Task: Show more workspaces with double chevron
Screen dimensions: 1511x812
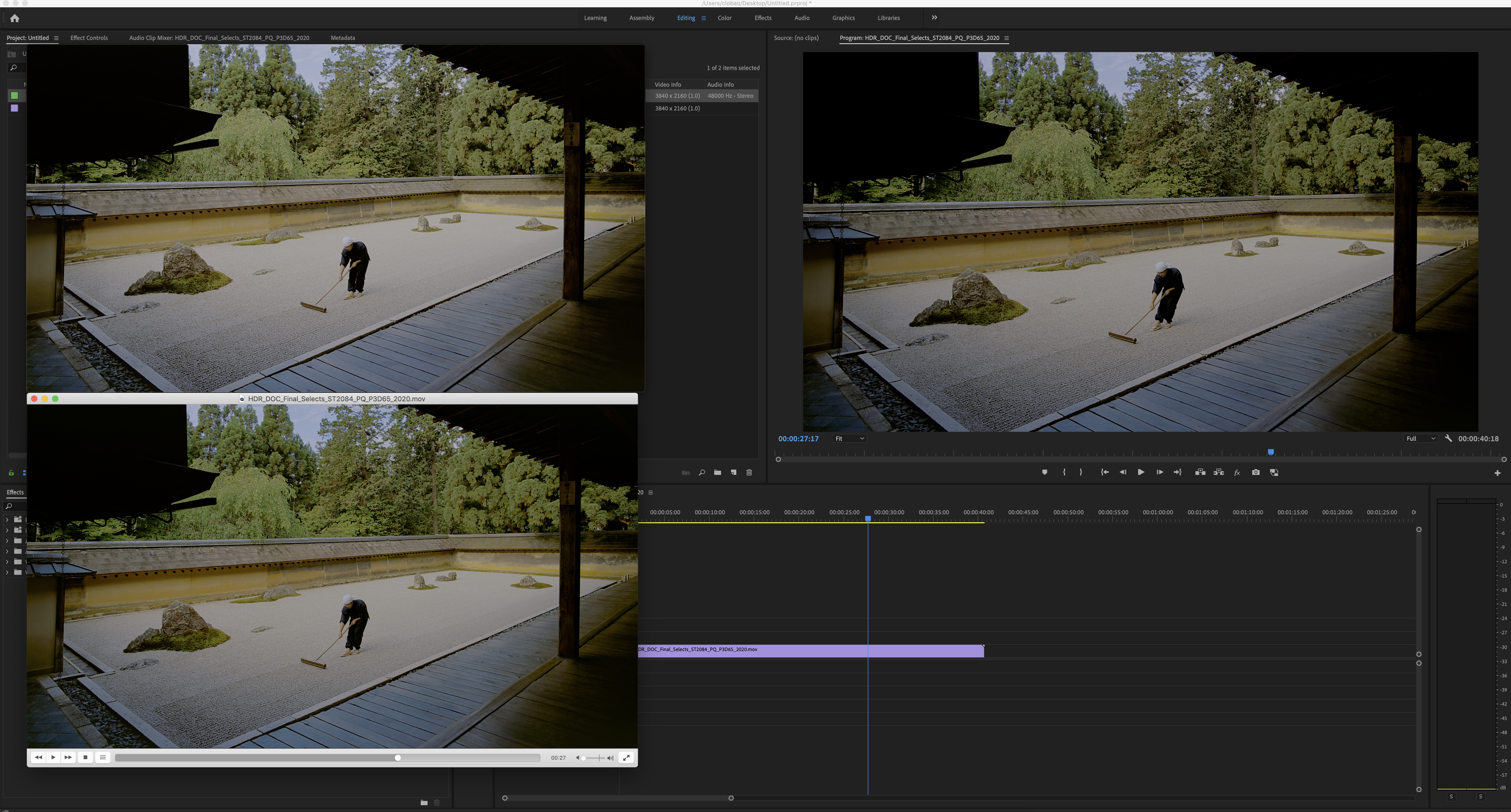Action: [x=934, y=18]
